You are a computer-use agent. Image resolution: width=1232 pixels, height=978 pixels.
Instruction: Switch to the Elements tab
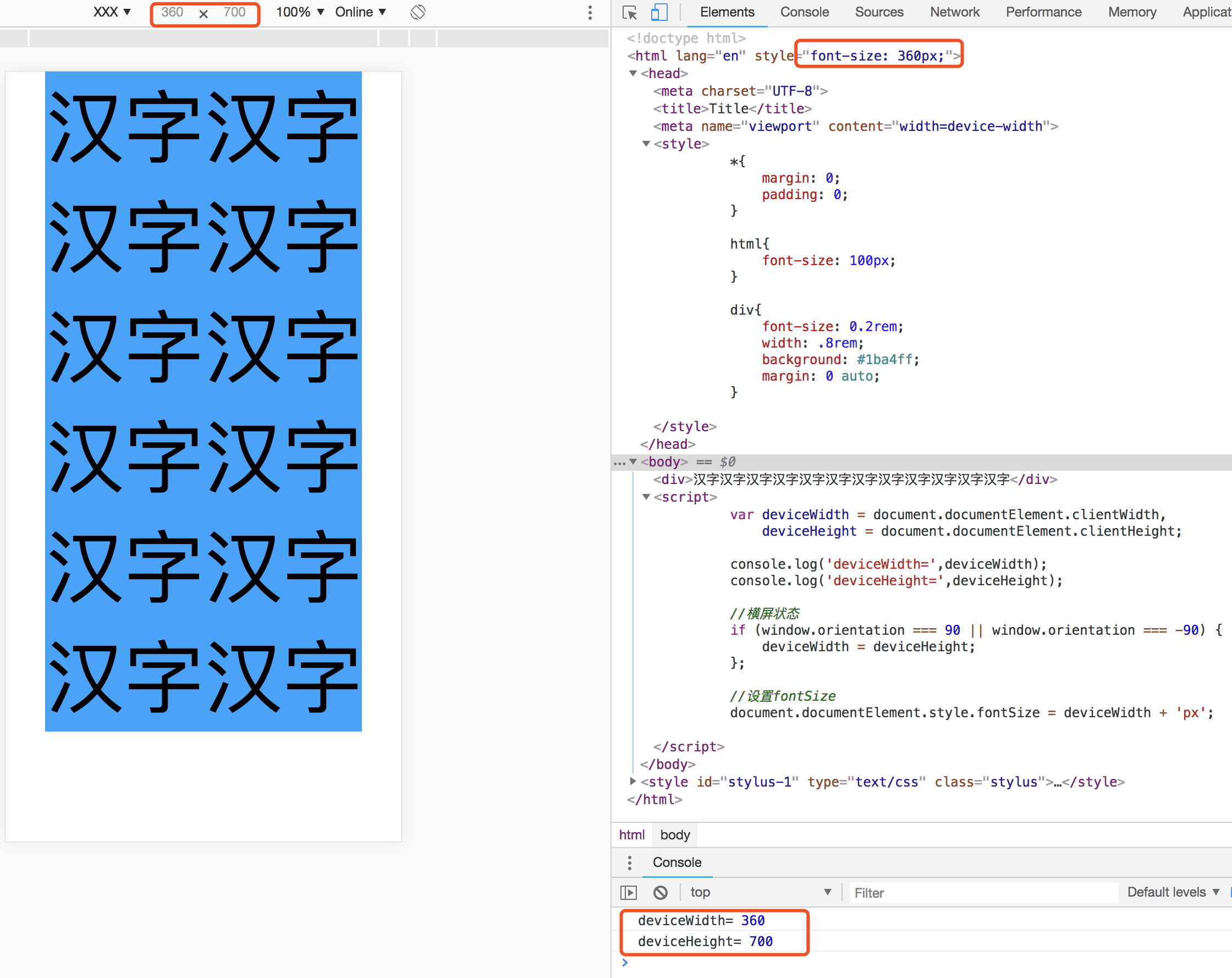(x=727, y=12)
